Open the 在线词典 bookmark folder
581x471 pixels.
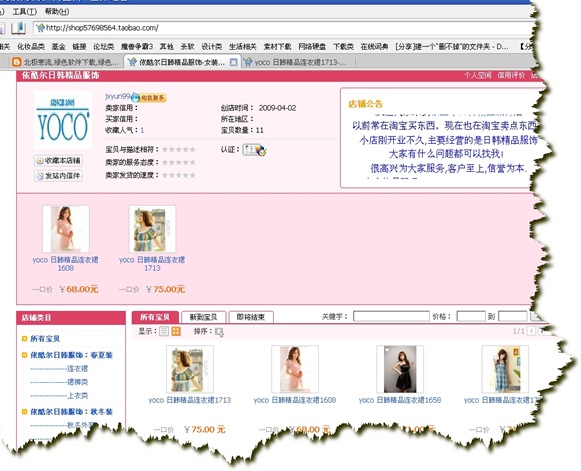point(374,47)
